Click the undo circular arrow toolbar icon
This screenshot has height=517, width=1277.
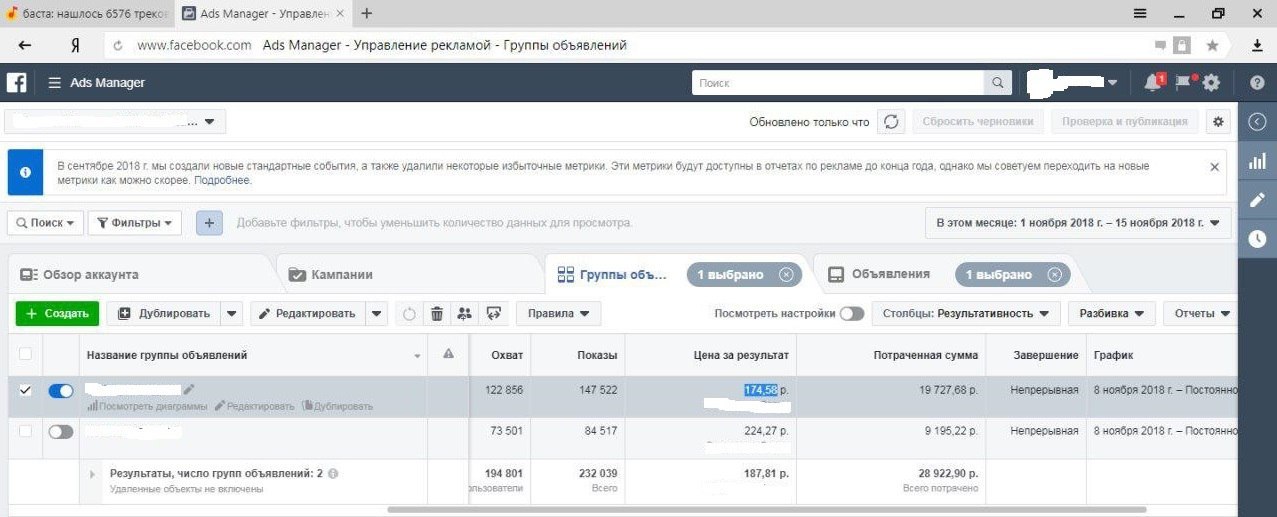(409, 314)
